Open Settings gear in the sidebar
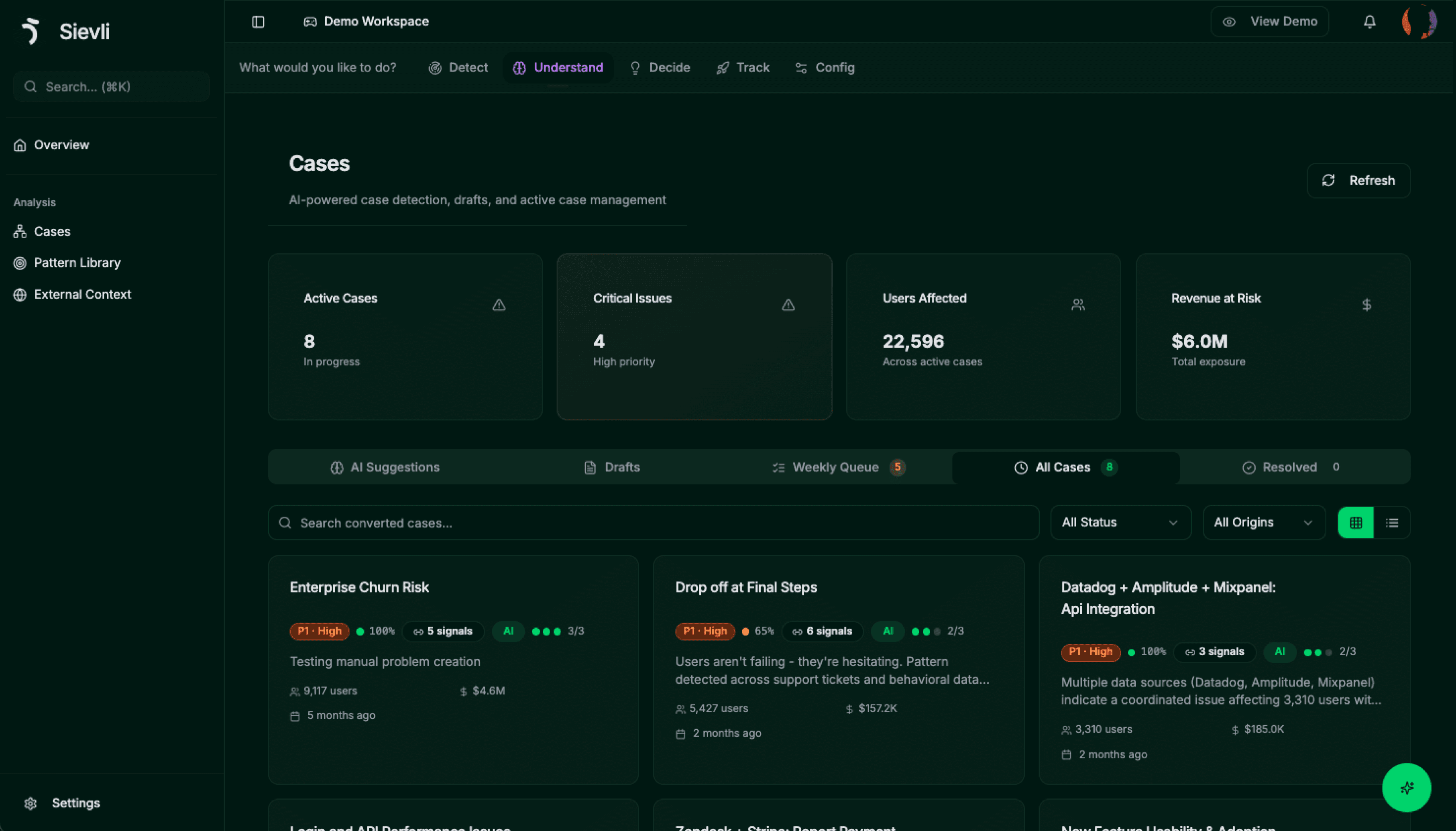Image resolution: width=1456 pixels, height=831 pixels. pyautogui.click(x=31, y=803)
